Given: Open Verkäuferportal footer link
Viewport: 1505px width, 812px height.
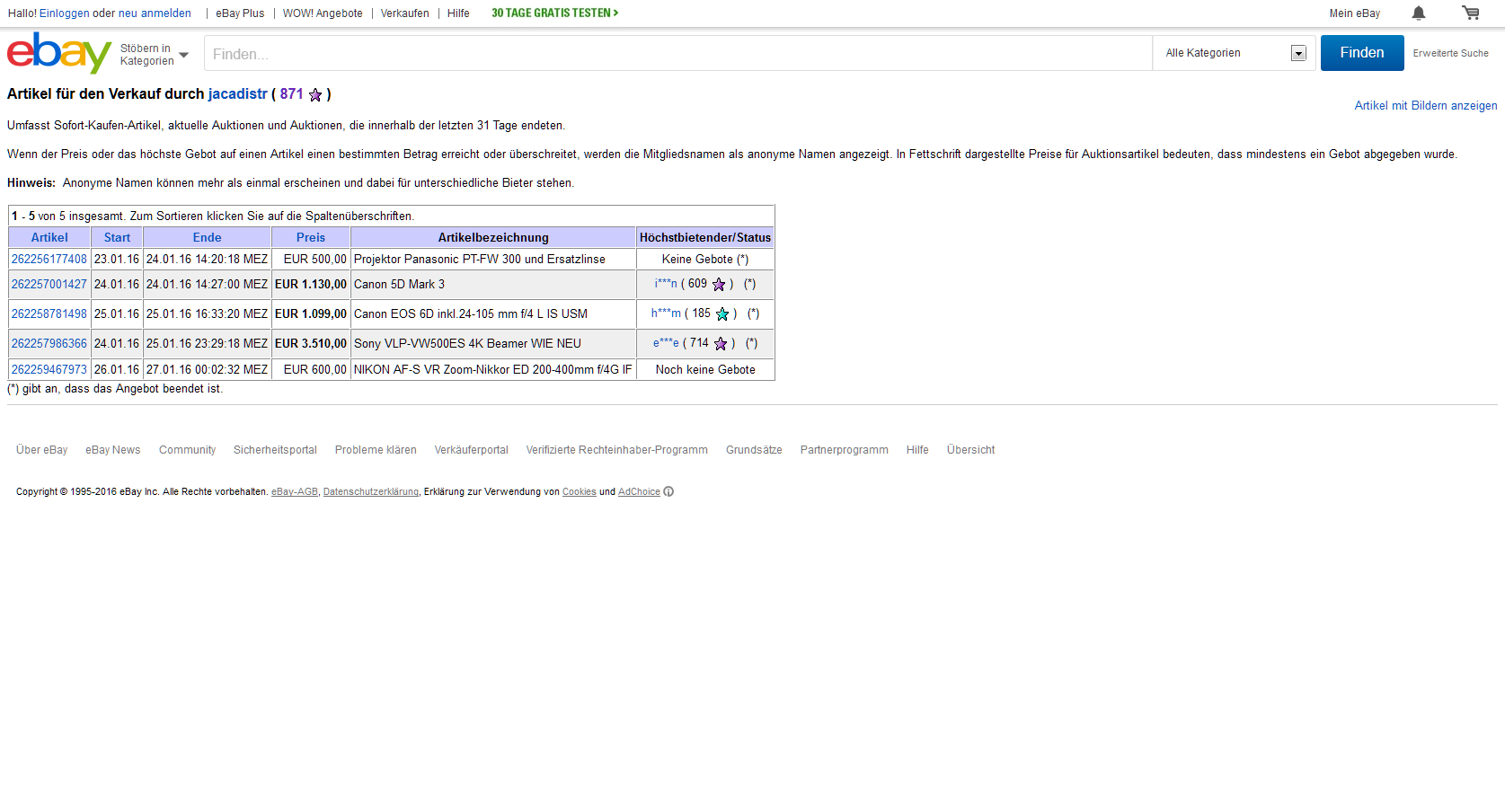Looking at the screenshot, I should pyautogui.click(x=471, y=450).
